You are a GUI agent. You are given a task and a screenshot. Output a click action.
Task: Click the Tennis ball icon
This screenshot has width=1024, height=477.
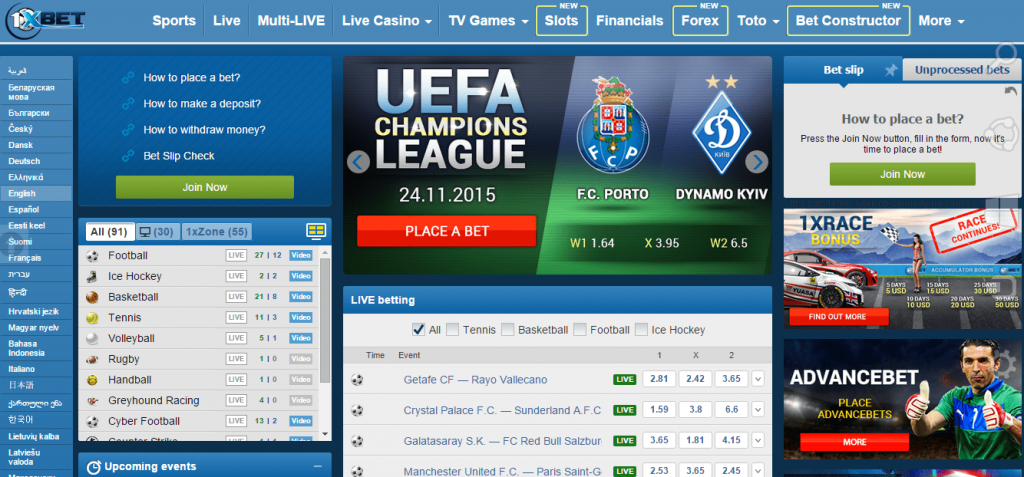click(92, 318)
